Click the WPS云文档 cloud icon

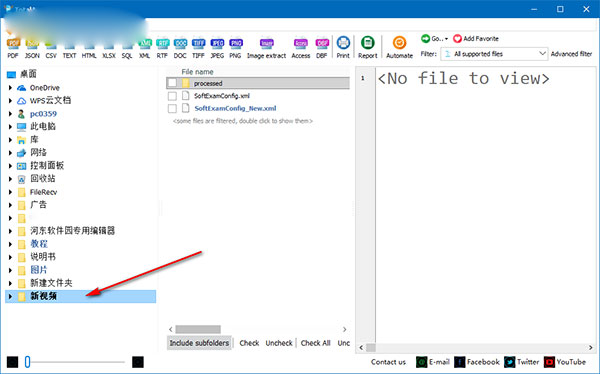click(21, 101)
